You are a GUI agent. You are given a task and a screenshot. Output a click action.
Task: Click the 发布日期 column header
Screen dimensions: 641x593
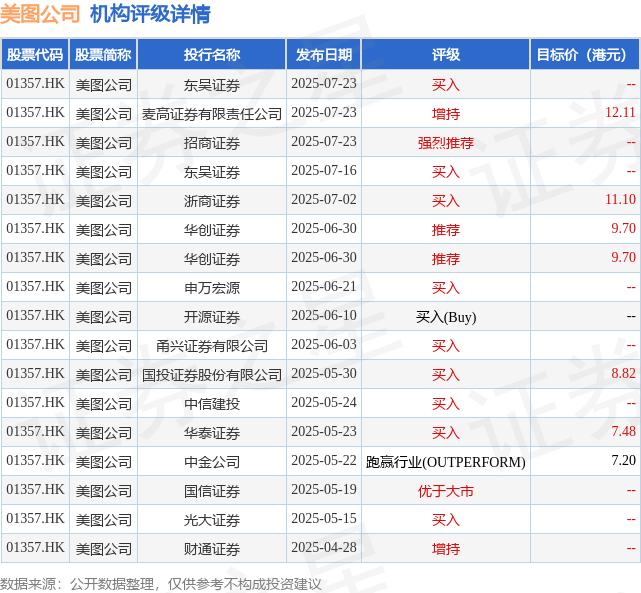pos(324,54)
